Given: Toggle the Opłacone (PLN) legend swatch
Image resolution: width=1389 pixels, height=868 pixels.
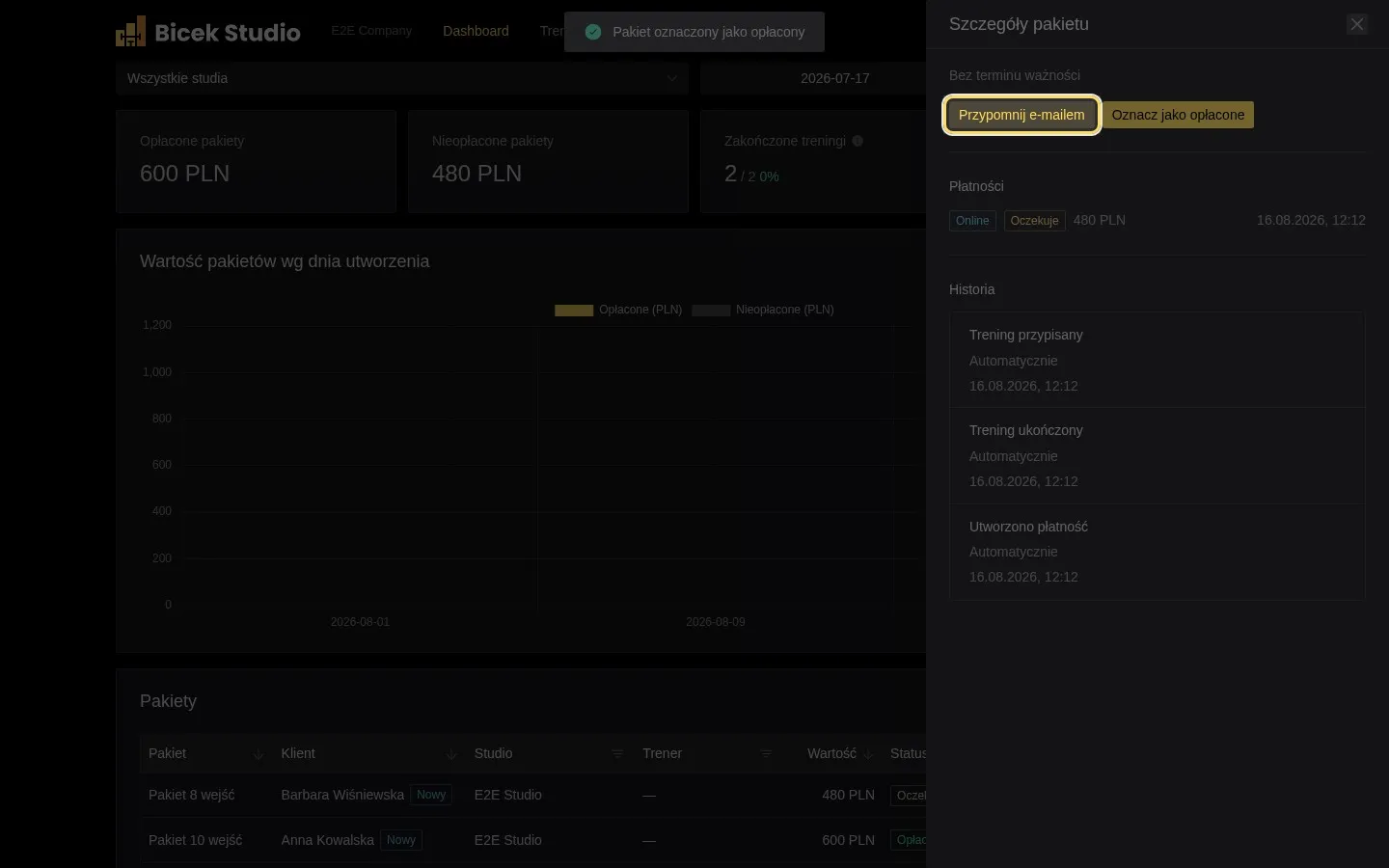Looking at the screenshot, I should (574, 310).
